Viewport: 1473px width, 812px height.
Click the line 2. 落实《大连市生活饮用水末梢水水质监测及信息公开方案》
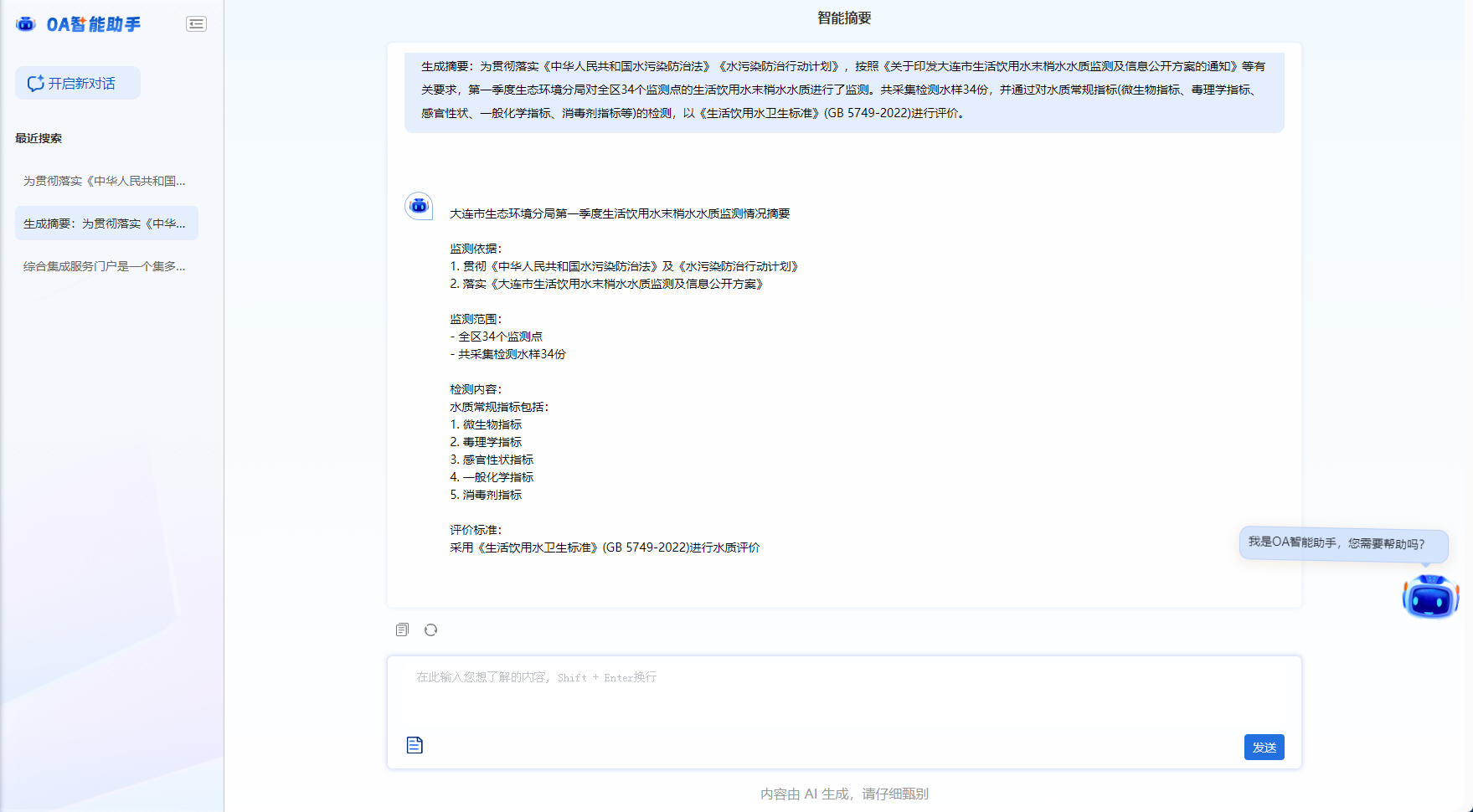[x=608, y=284]
